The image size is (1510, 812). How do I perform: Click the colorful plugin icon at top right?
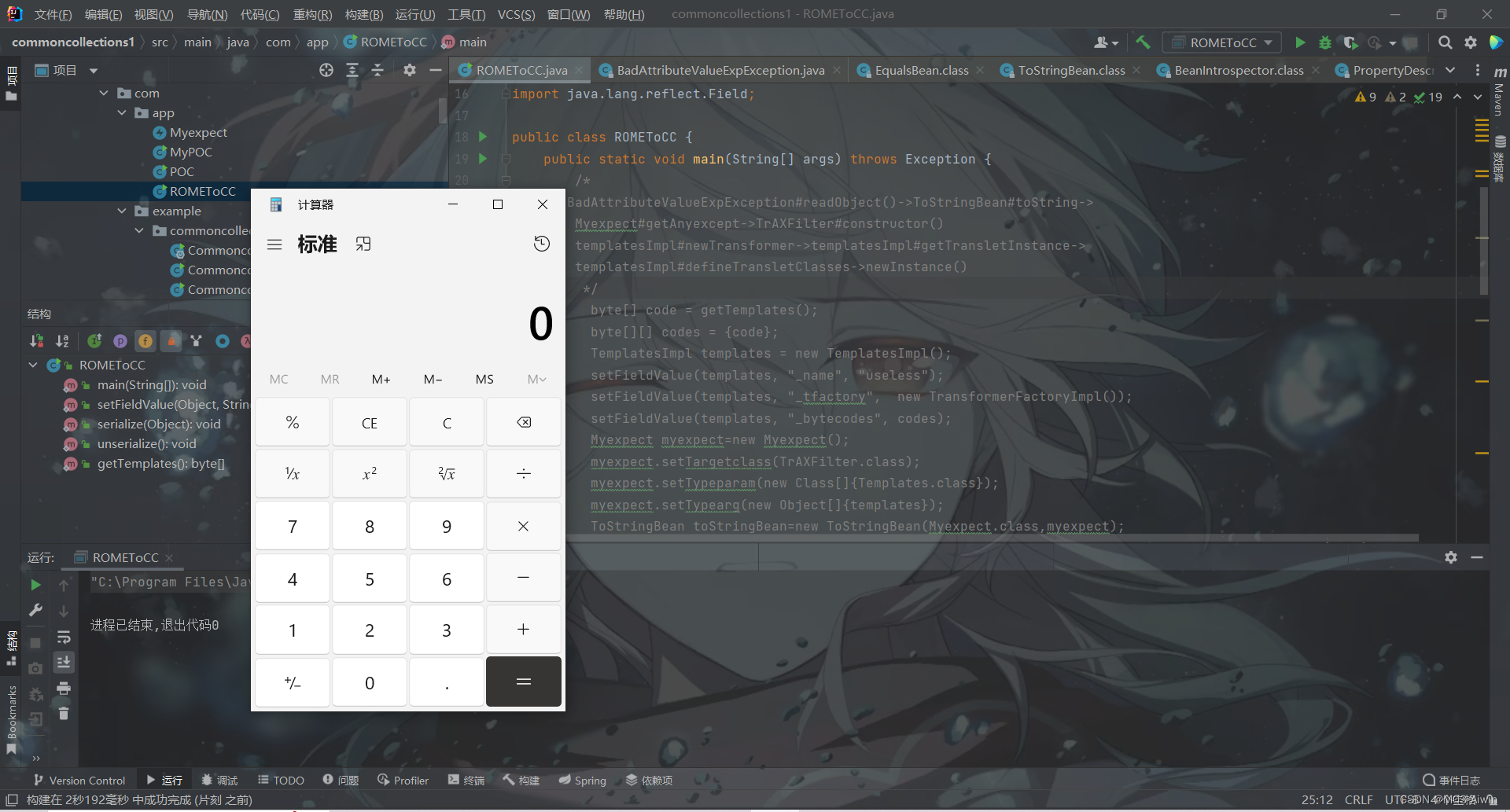tap(1496, 42)
